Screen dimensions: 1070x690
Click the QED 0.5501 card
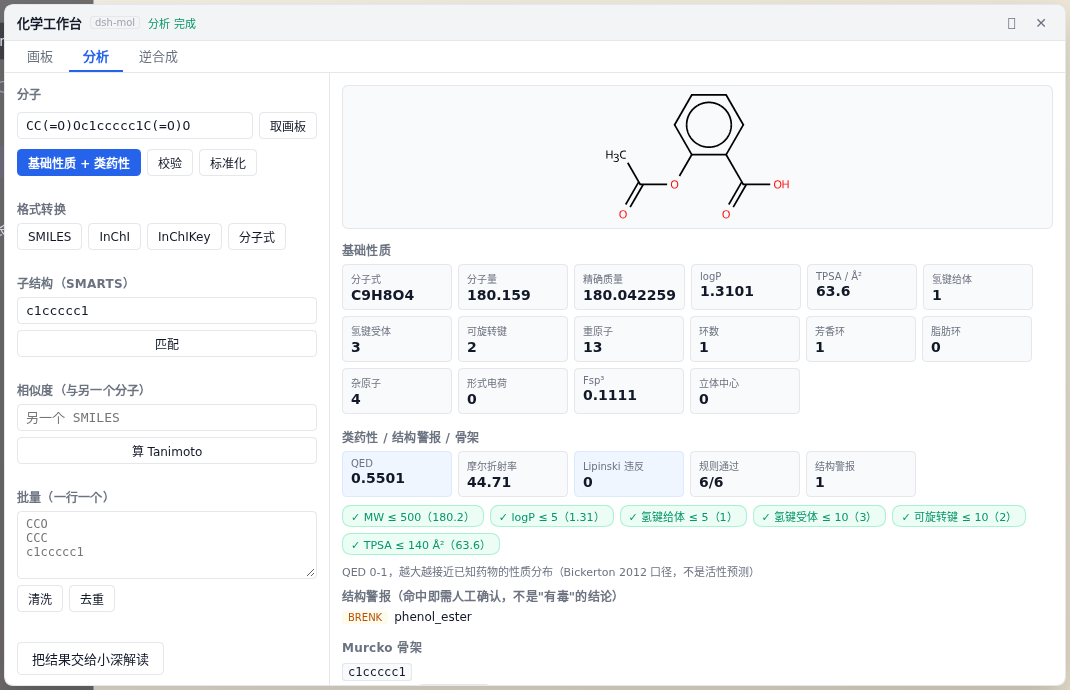click(397, 474)
